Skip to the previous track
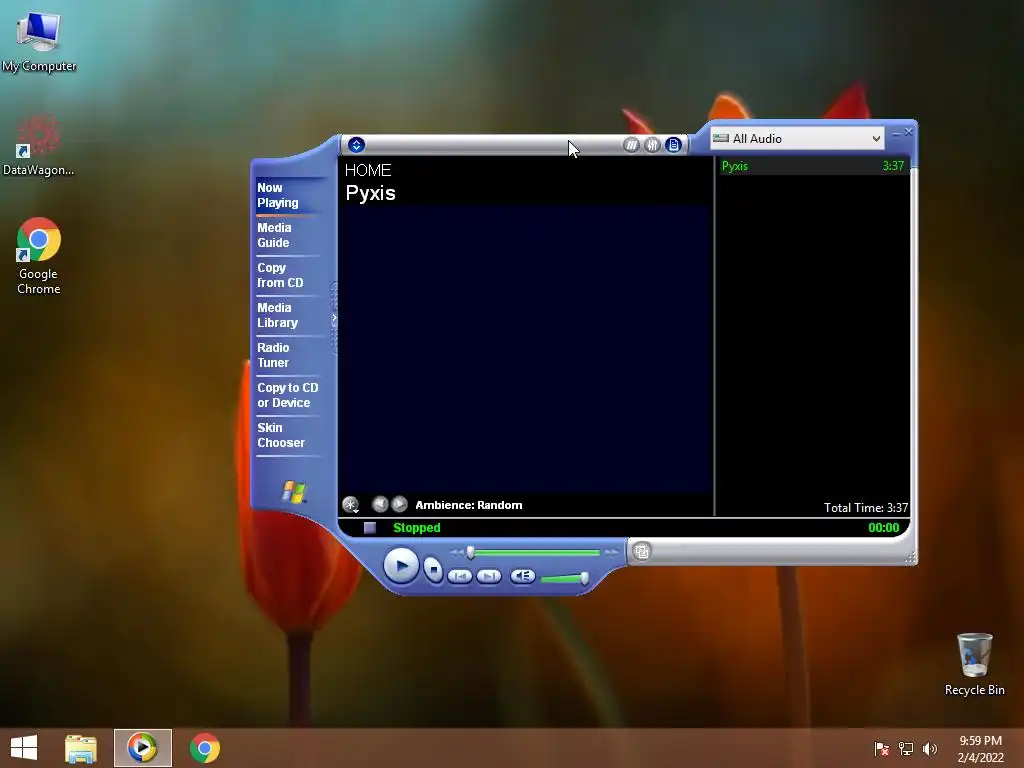Viewport: 1024px width, 768px height. point(460,576)
